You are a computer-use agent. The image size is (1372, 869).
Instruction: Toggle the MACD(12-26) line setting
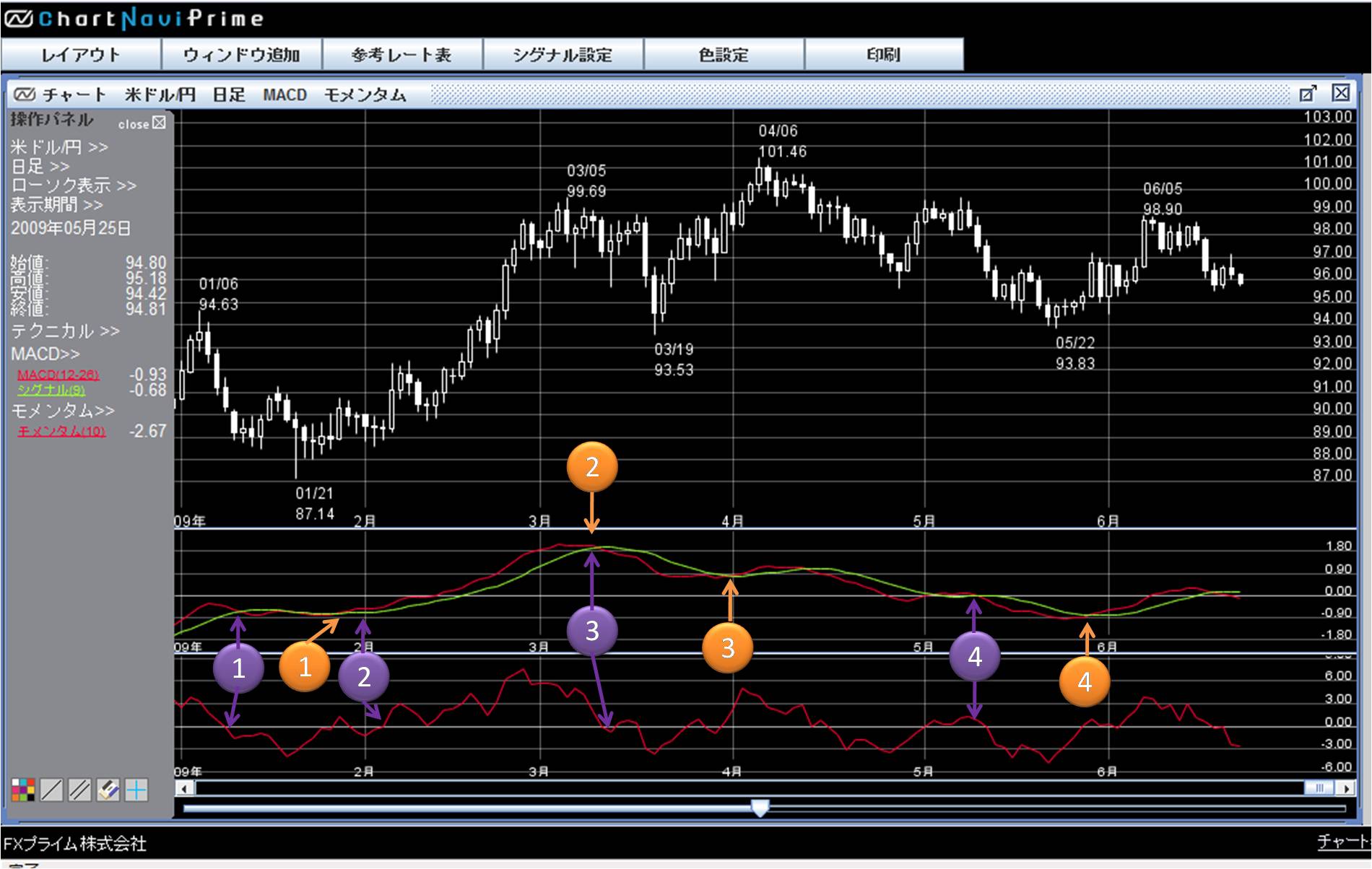click(58, 375)
